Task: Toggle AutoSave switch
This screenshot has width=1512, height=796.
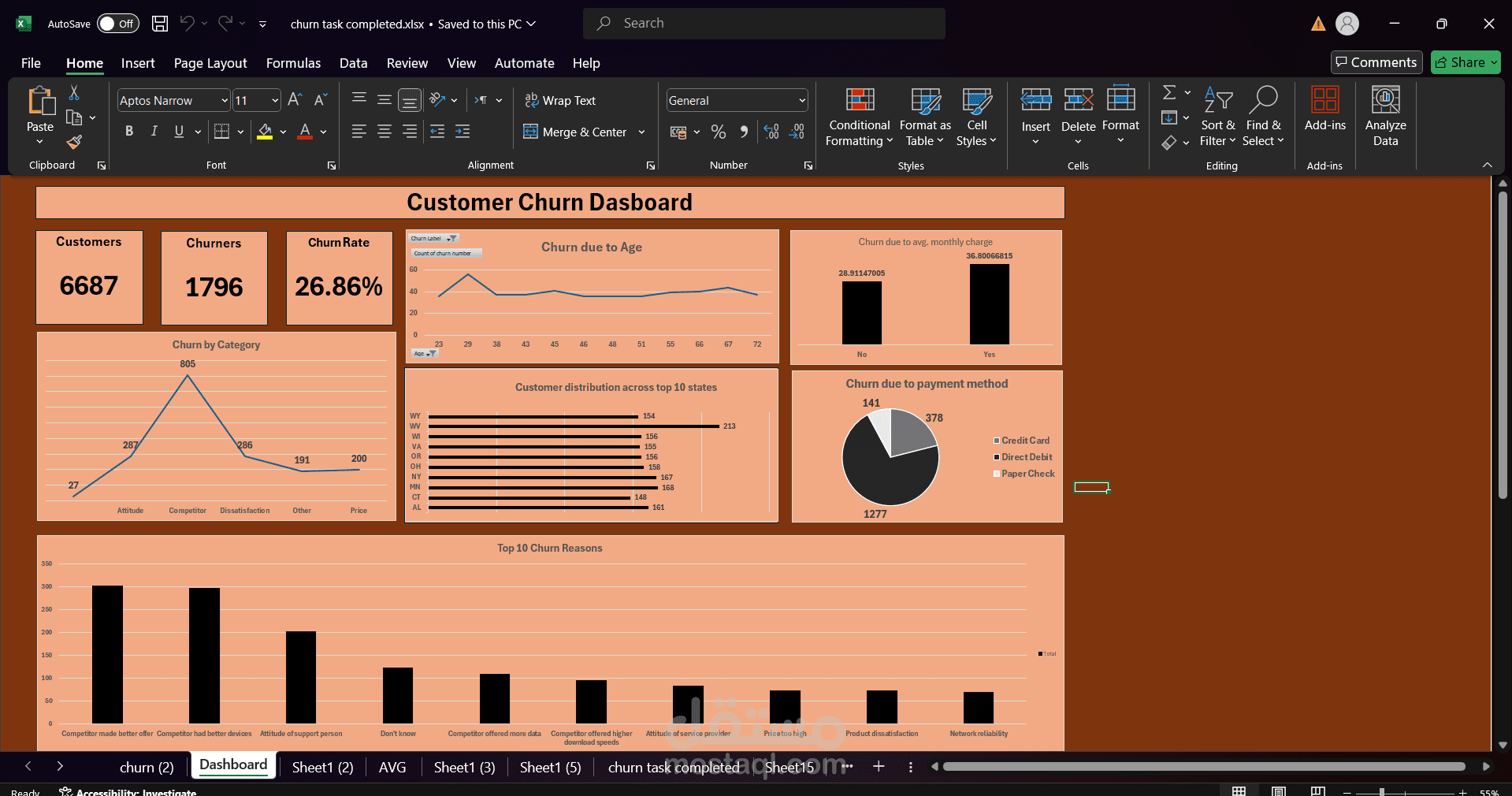Action: click(x=118, y=24)
